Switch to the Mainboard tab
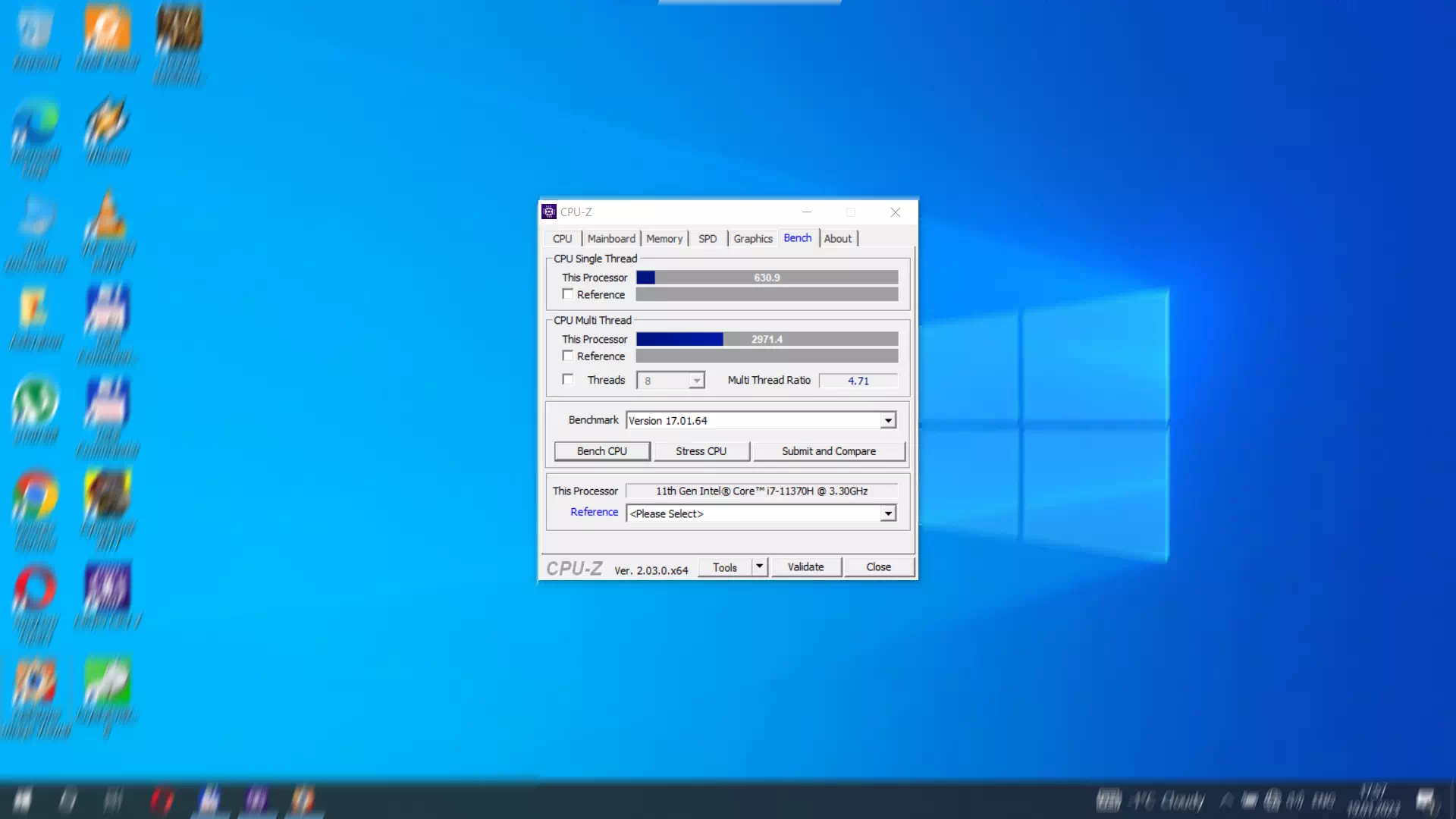Image resolution: width=1456 pixels, height=819 pixels. (x=611, y=238)
